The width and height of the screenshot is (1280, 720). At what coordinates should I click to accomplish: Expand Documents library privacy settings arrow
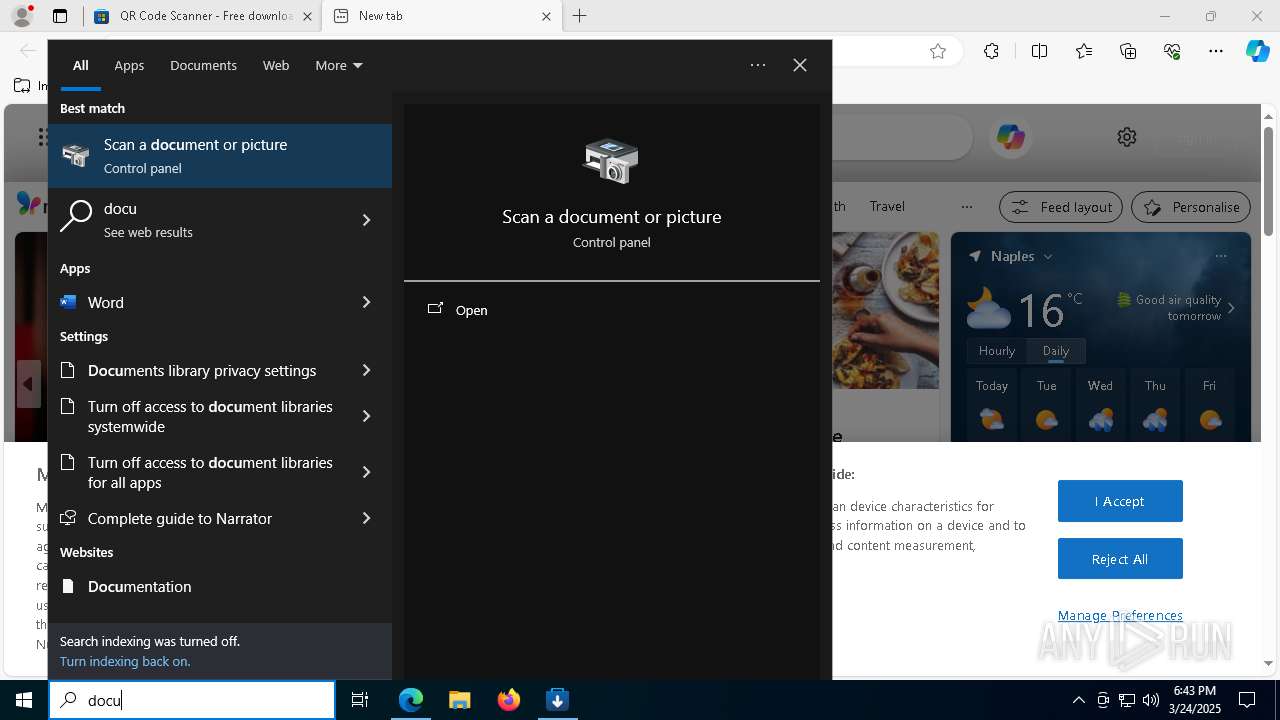pos(366,370)
